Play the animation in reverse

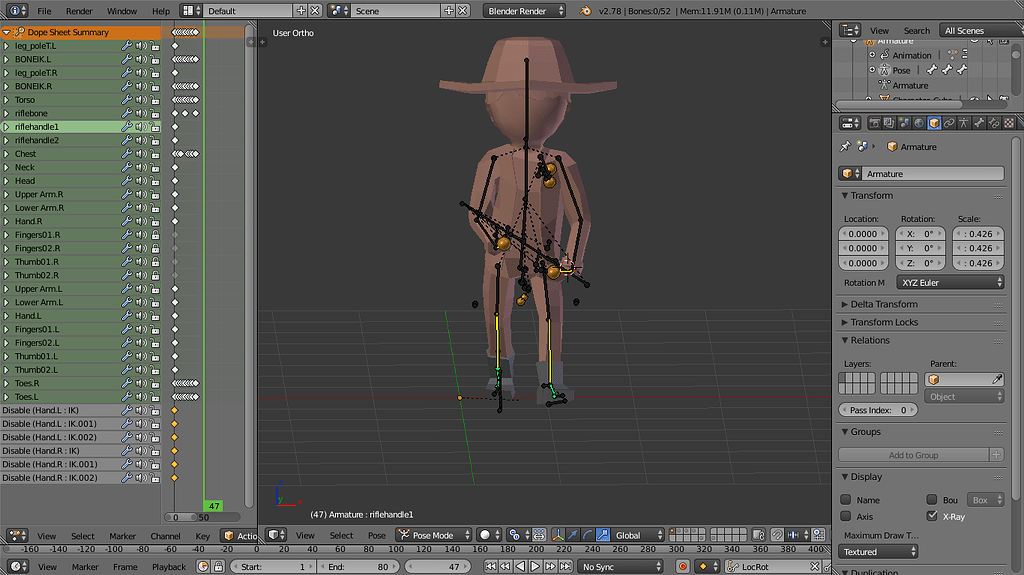pos(520,567)
